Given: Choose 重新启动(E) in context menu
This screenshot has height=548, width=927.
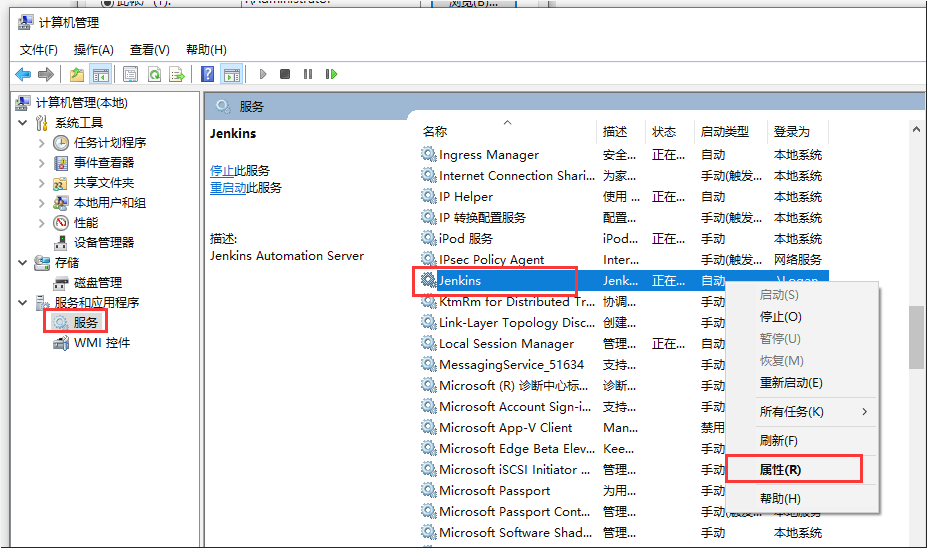Looking at the screenshot, I should (790, 383).
